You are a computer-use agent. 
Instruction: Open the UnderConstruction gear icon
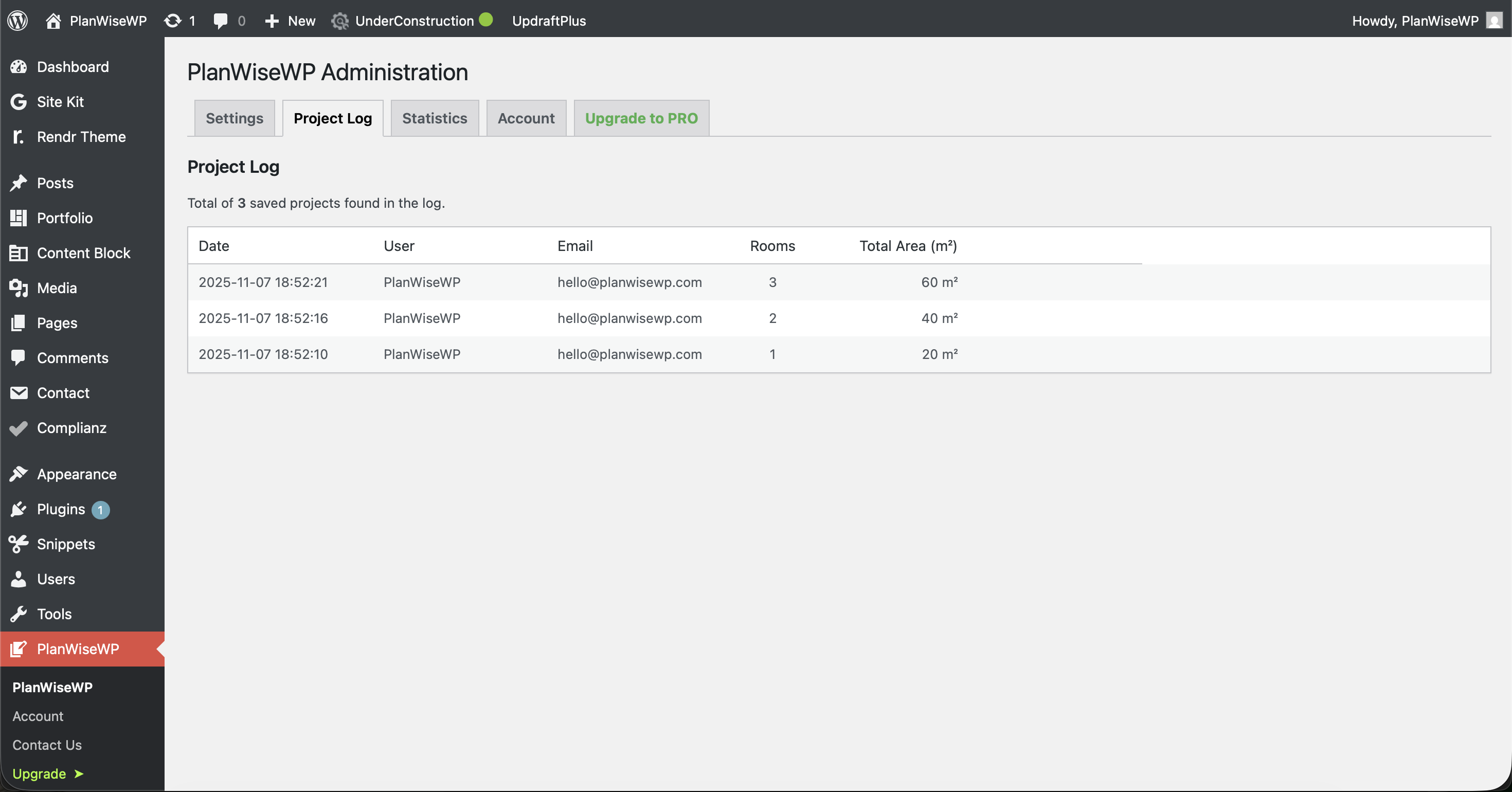click(x=340, y=21)
